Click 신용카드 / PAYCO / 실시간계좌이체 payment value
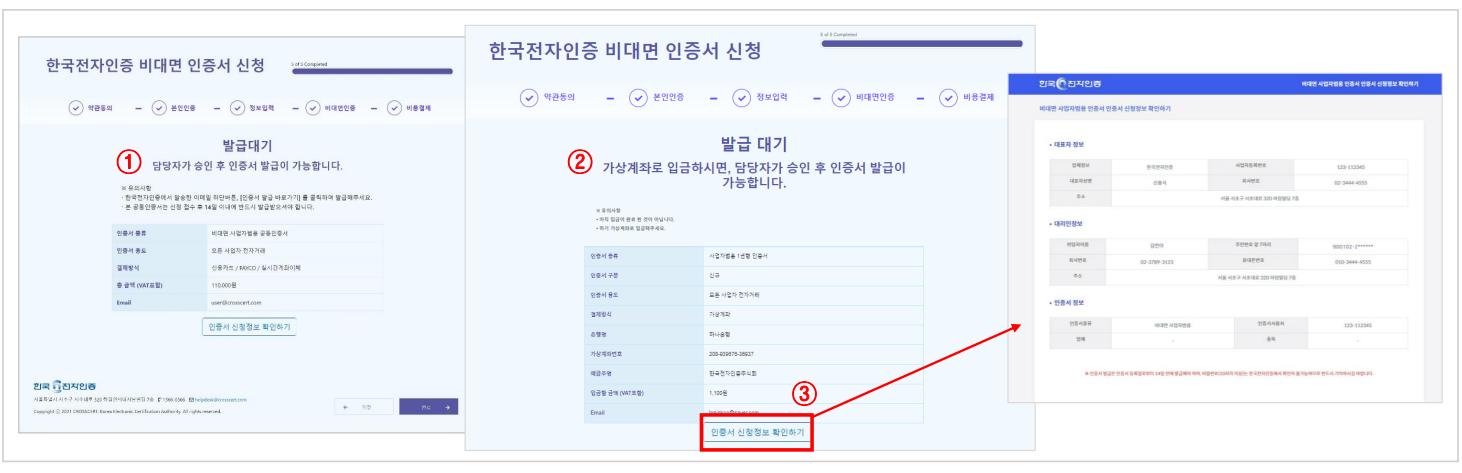Image resolution: width=1462 pixels, height=473 pixels. pyautogui.click(x=257, y=267)
